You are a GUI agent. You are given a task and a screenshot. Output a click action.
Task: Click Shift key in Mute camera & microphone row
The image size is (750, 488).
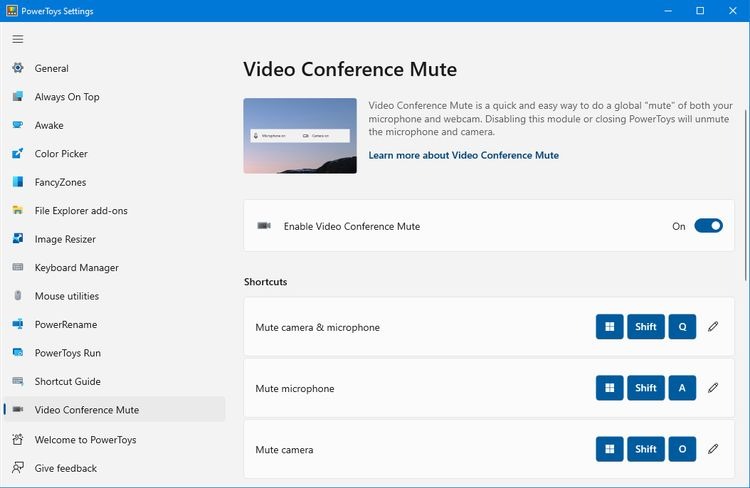646,327
